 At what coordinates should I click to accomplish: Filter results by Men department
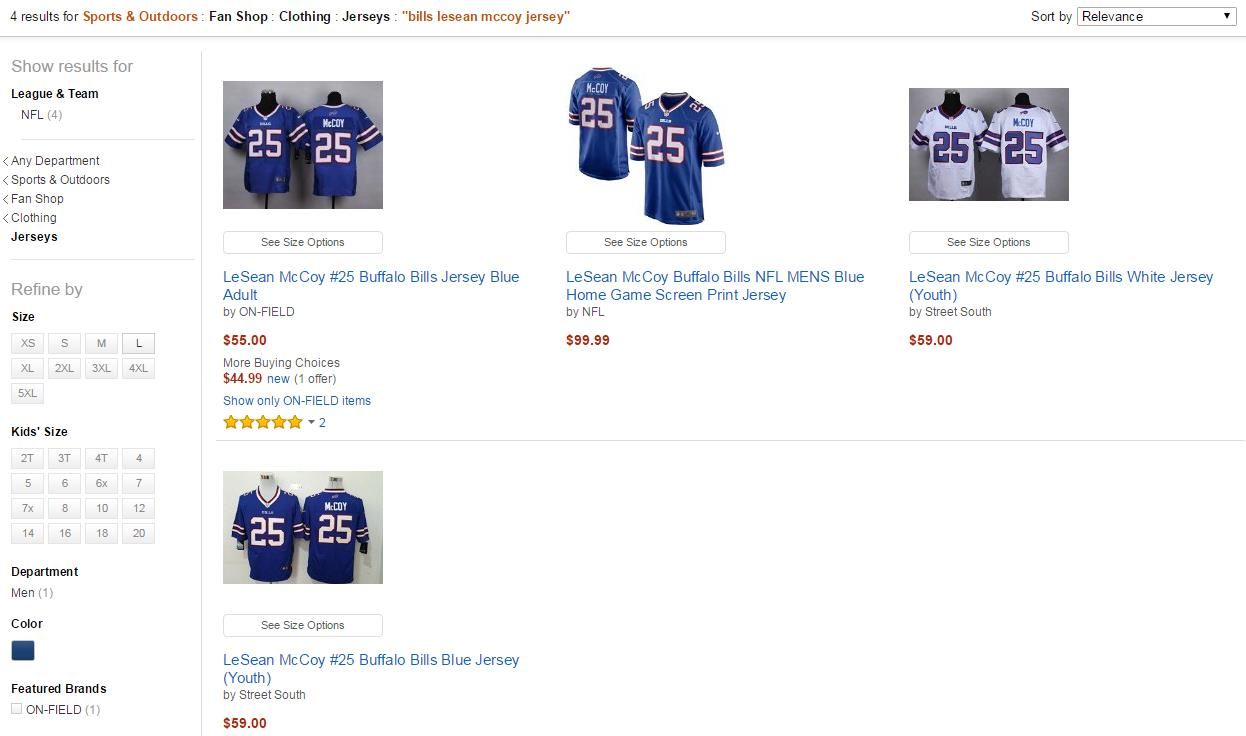22,592
